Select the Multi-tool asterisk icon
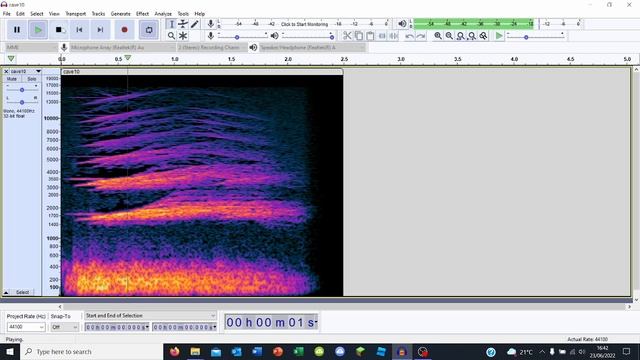This screenshot has width=640, height=360. point(183,36)
